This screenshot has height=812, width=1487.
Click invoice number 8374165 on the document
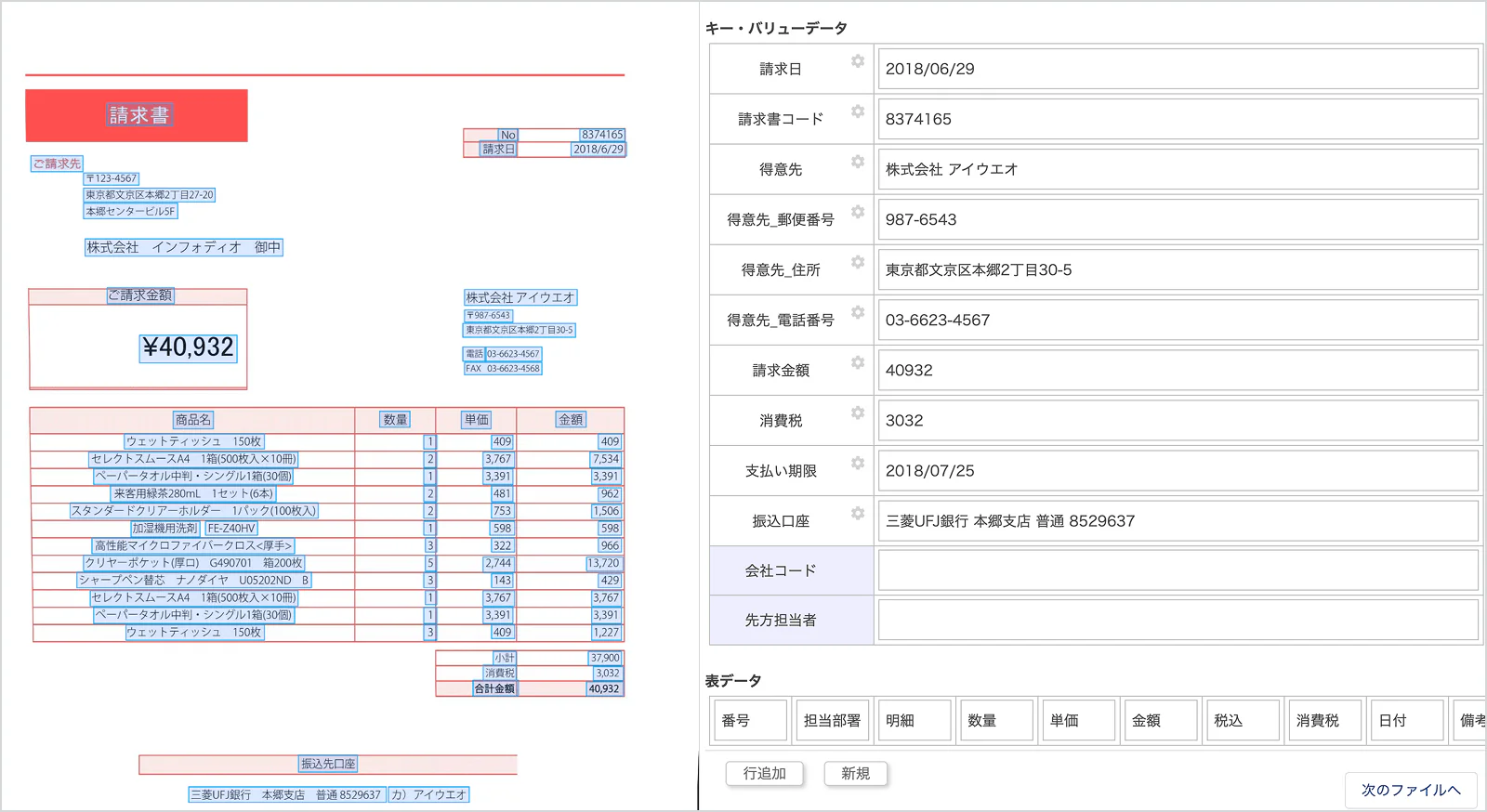(x=602, y=135)
